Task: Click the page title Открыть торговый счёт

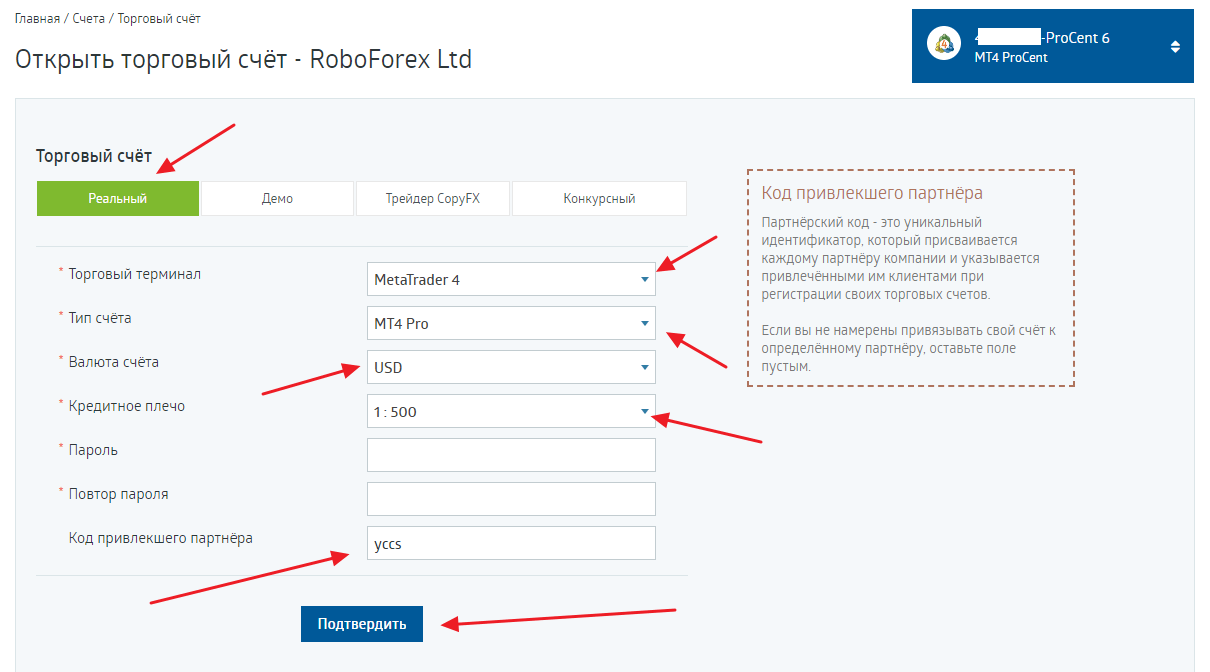Action: (x=243, y=59)
